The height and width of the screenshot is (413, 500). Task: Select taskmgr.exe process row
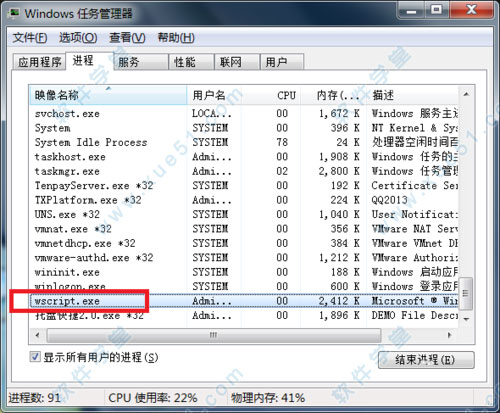click(x=244, y=171)
